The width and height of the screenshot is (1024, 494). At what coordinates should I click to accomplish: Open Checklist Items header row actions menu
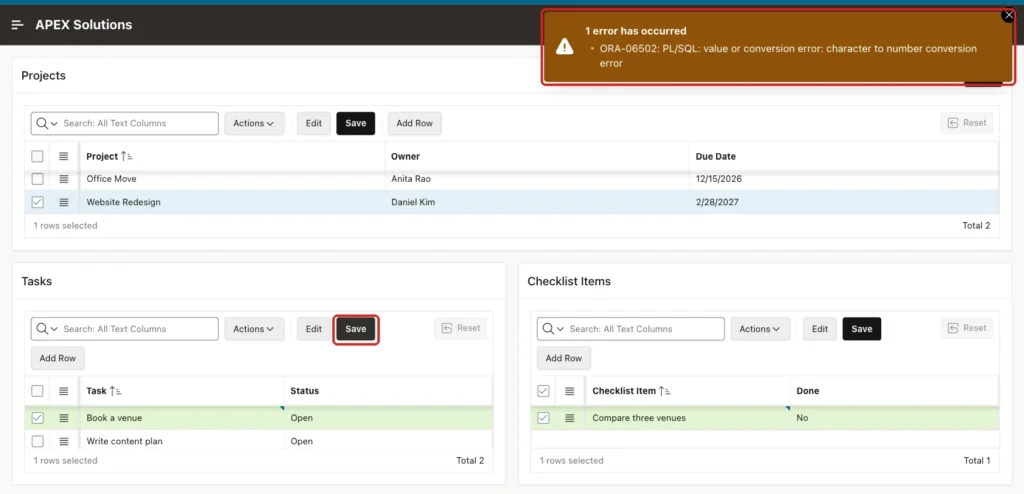point(569,391)
